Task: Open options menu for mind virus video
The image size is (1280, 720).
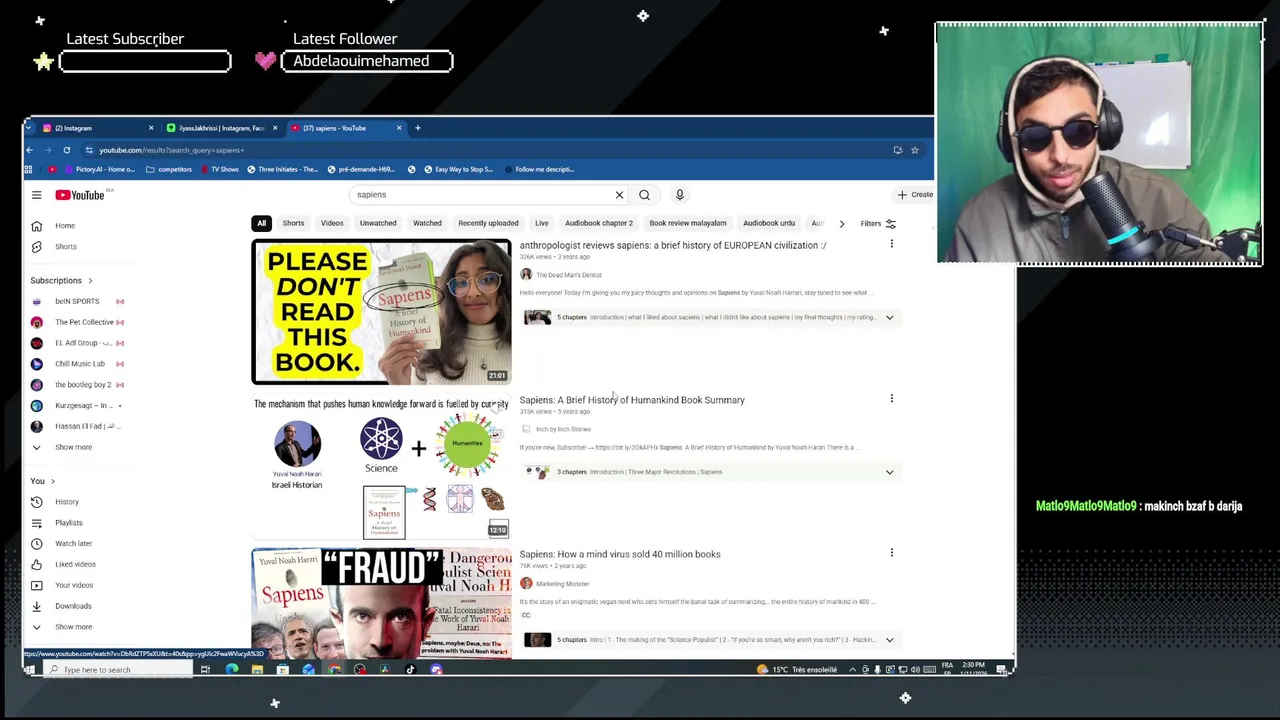Action: (891, 552)
